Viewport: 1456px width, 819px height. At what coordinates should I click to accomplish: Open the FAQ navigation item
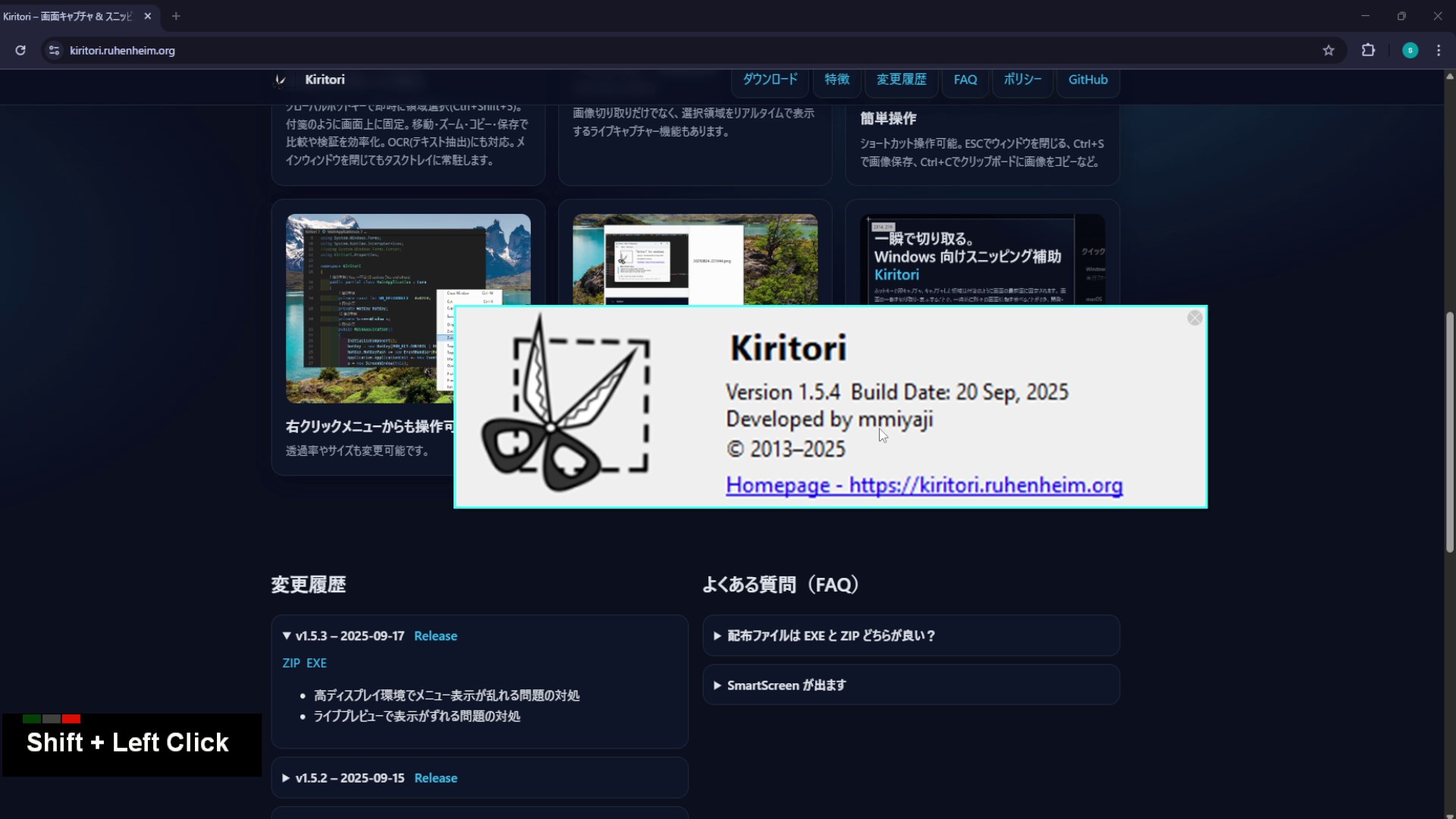(965, 80)
